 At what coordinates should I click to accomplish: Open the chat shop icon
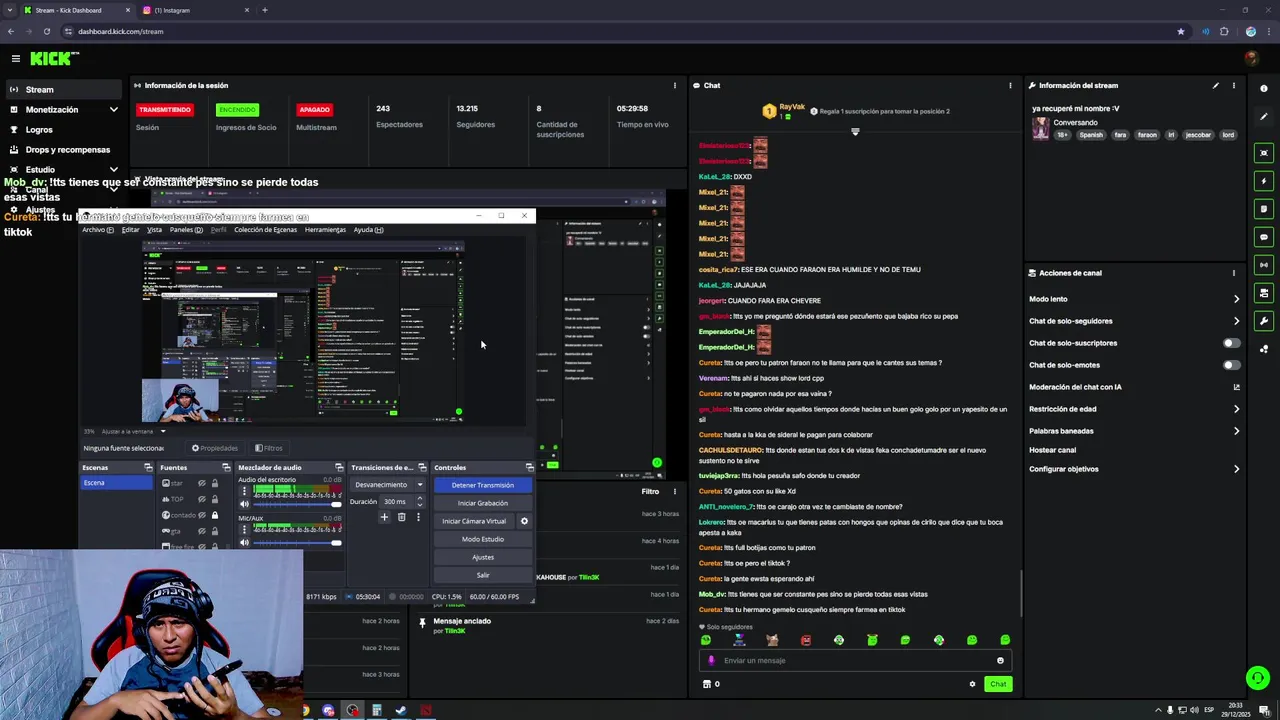point(707,684)
